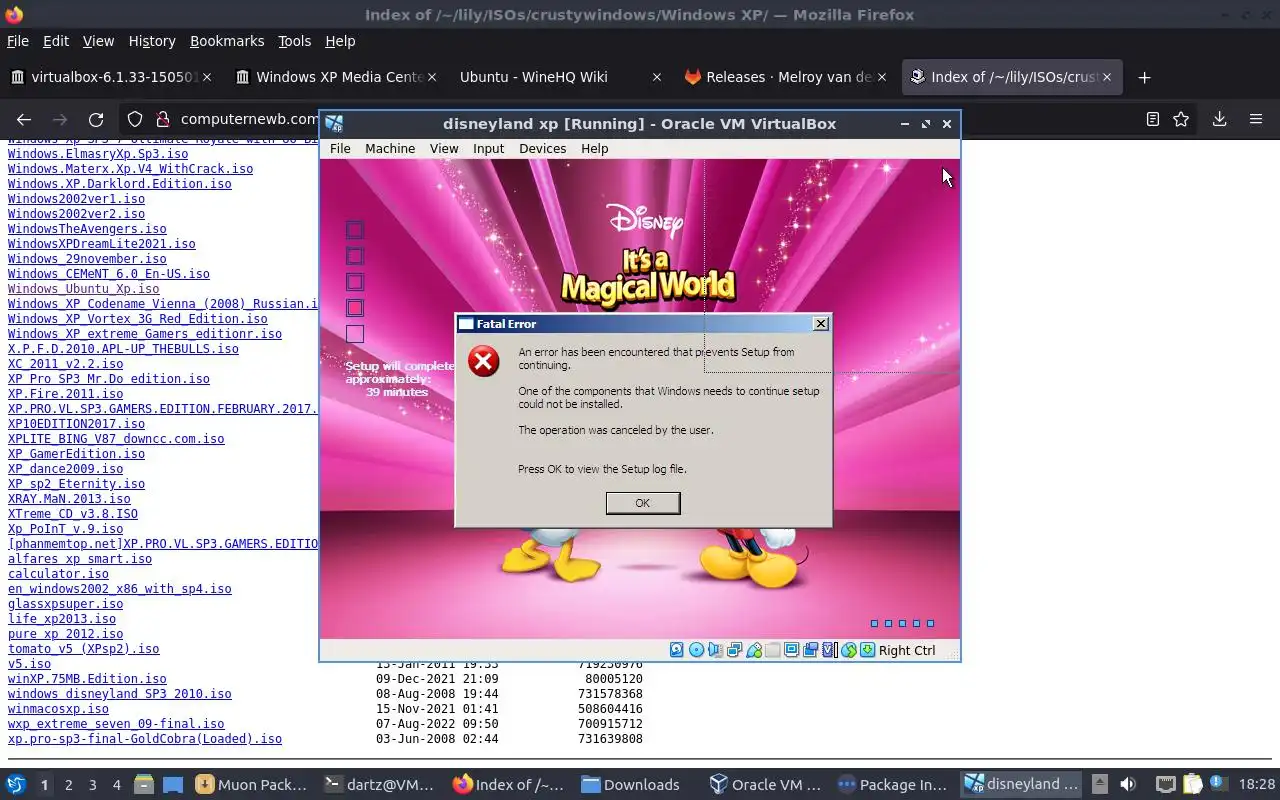Close the Fatal Error dialog with its X
Viewport: 1280px width, 800px height.
(821, 323)
